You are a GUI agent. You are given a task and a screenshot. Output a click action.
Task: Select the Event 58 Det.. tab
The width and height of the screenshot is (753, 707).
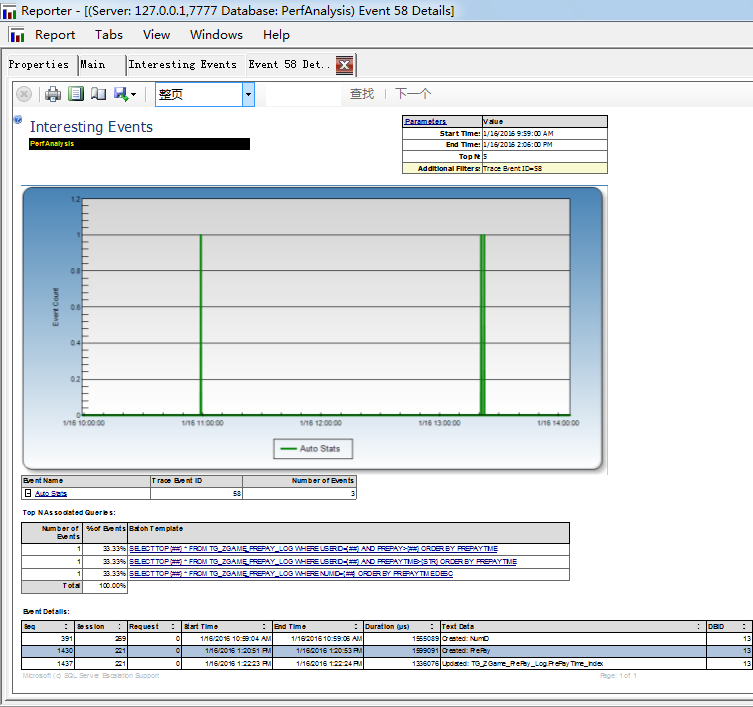(x=289, y=64)
